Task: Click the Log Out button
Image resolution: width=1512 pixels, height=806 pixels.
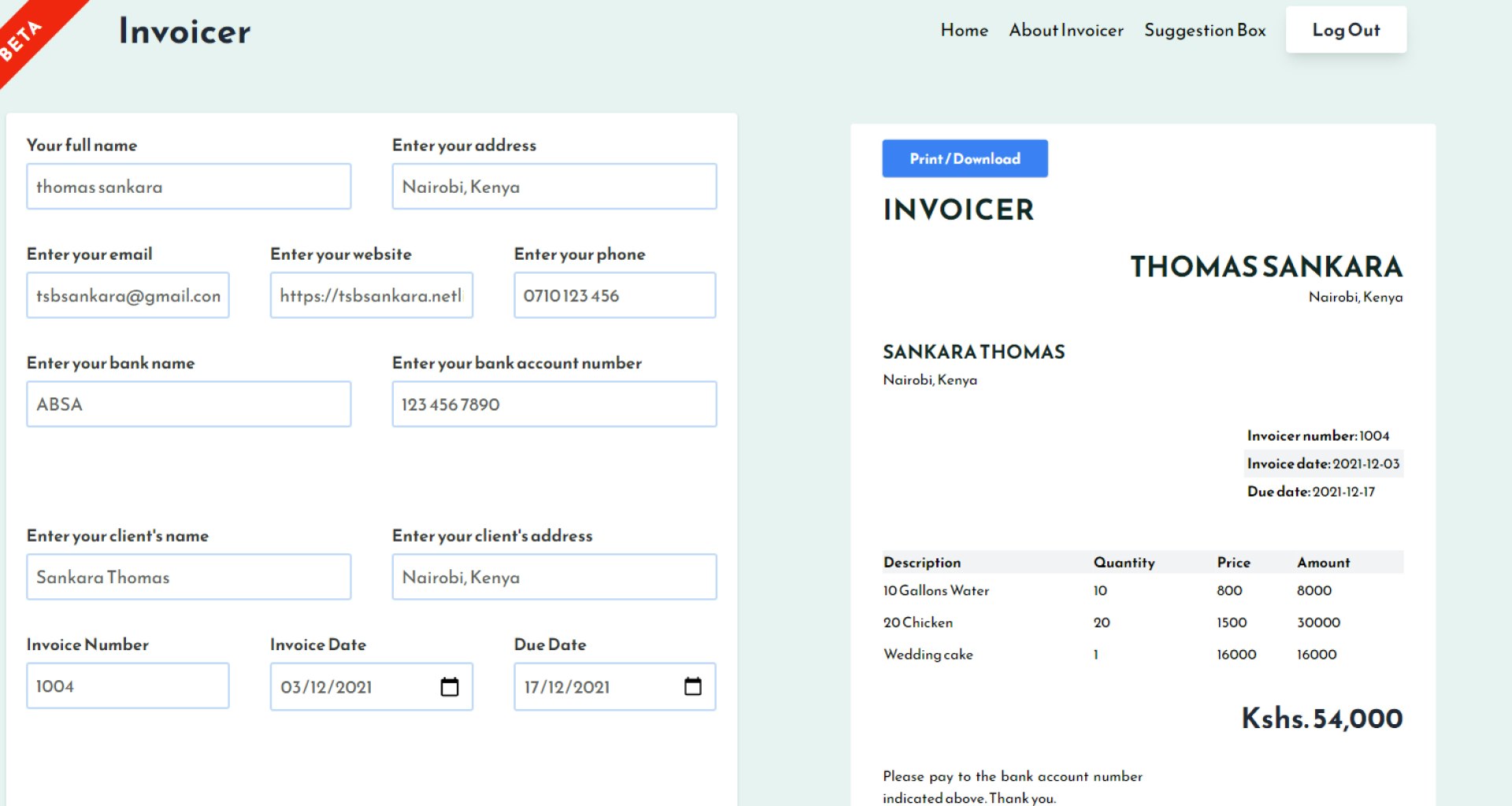Action: point(1346,29)
